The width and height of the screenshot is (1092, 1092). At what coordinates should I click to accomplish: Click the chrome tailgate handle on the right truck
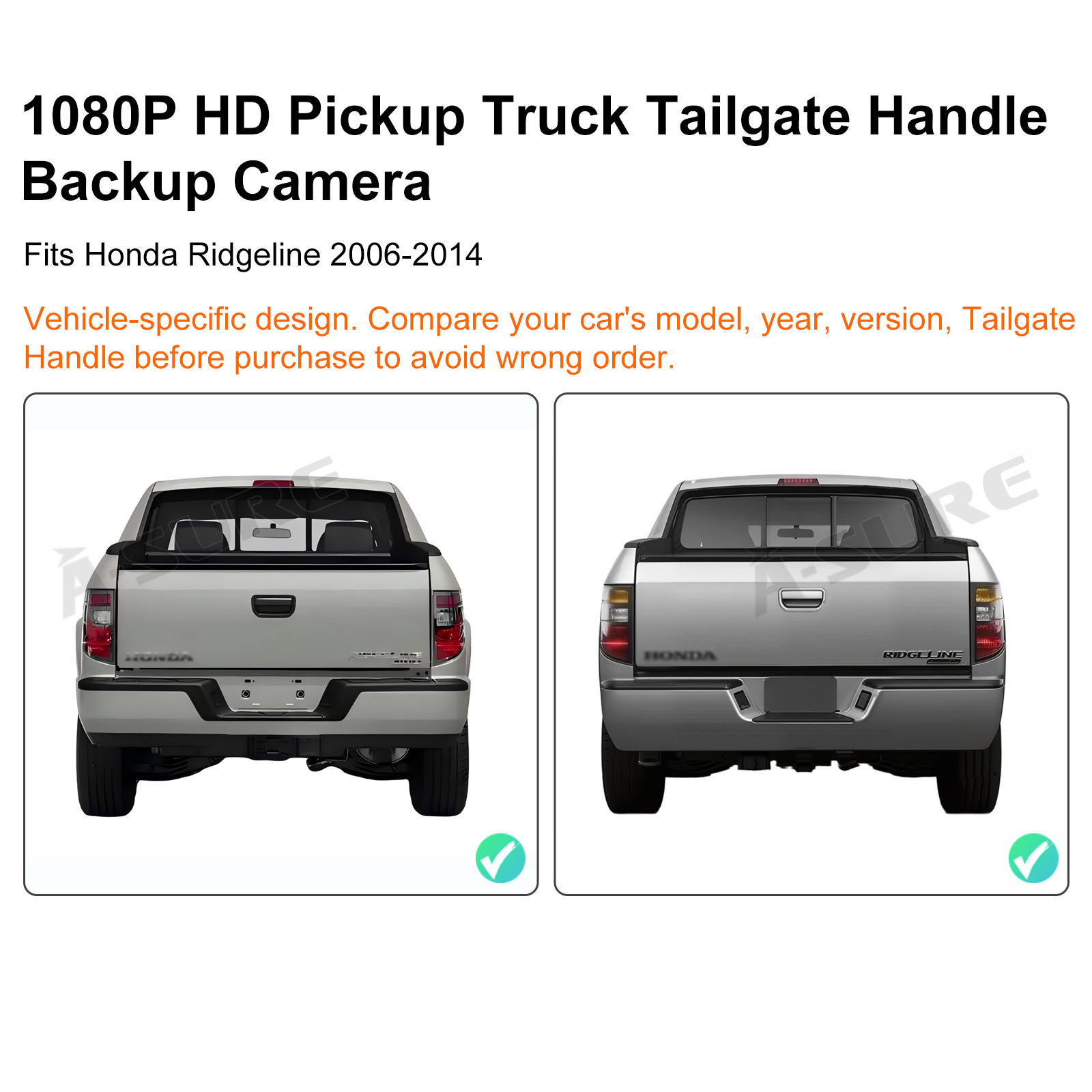pos(802,599)
